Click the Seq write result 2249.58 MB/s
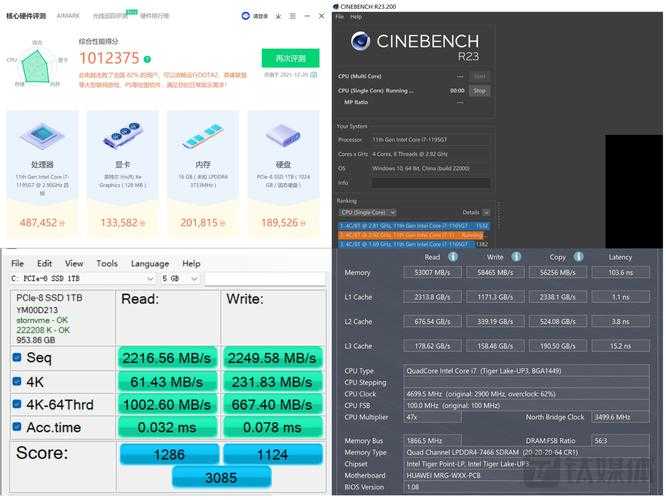The width and height of the screenshot is (666, 500). 272,358
